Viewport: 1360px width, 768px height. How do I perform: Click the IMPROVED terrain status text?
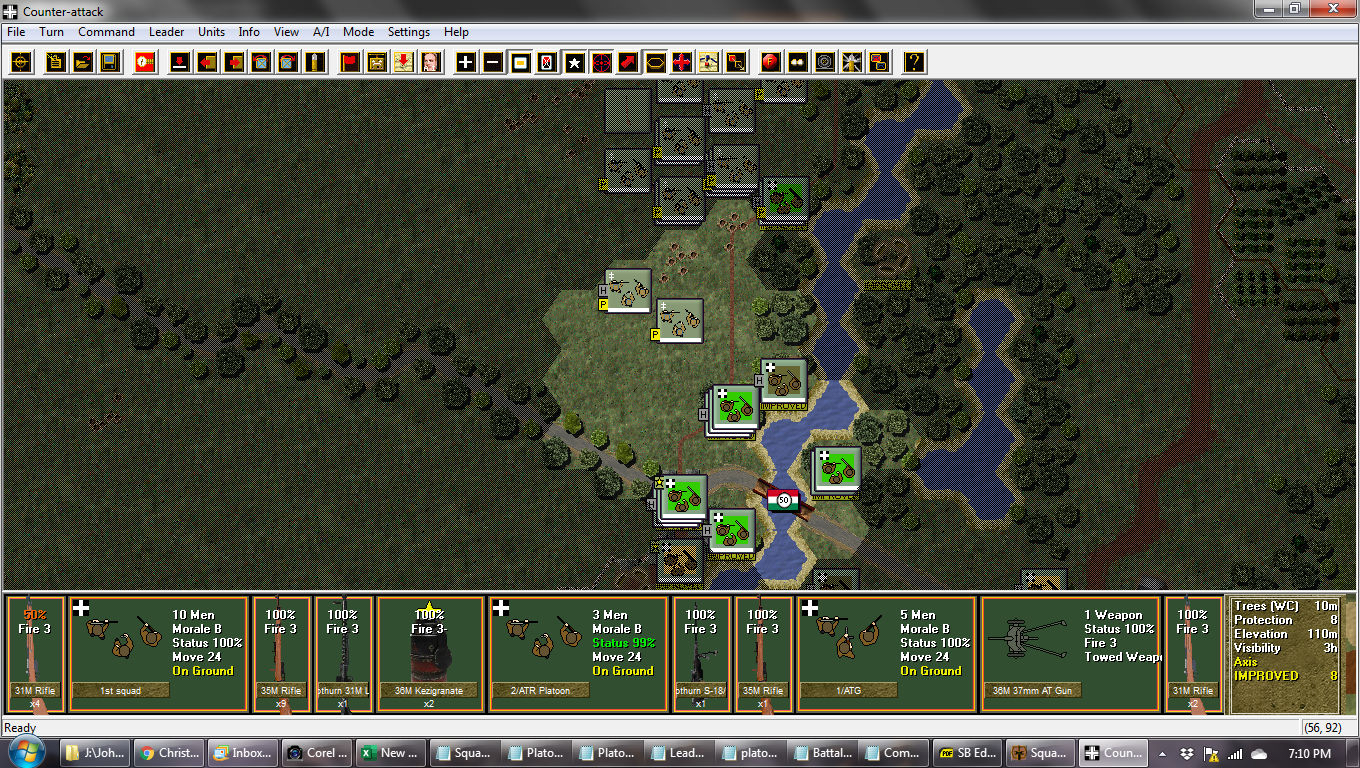pos(1266,676)
